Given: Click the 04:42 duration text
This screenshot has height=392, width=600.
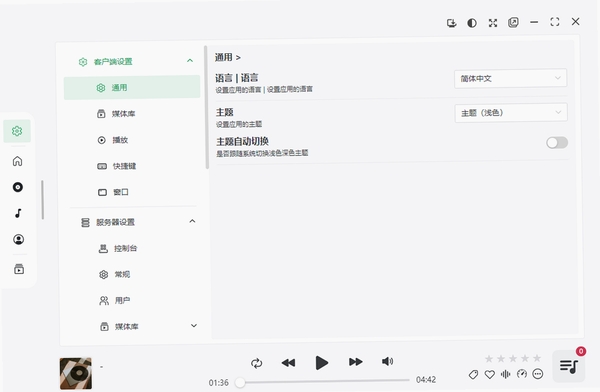Looking at the screenshot, I should [426, 380].
